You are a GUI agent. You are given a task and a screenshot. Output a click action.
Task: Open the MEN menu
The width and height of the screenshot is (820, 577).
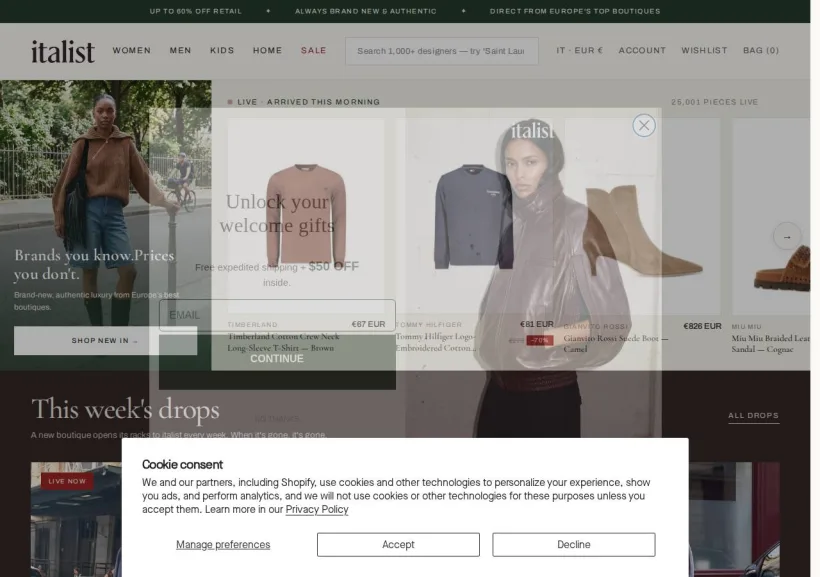[x=180, y=51]
